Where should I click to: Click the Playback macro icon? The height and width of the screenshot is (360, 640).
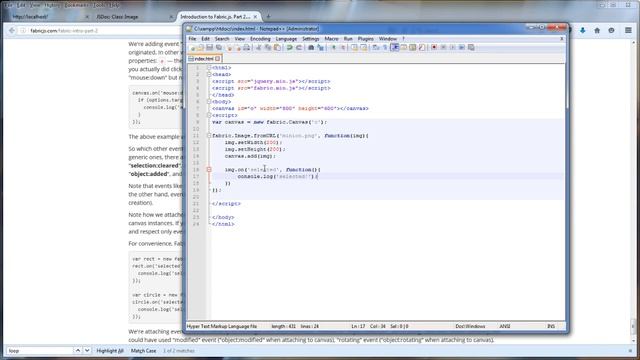[x=453, y=48]
